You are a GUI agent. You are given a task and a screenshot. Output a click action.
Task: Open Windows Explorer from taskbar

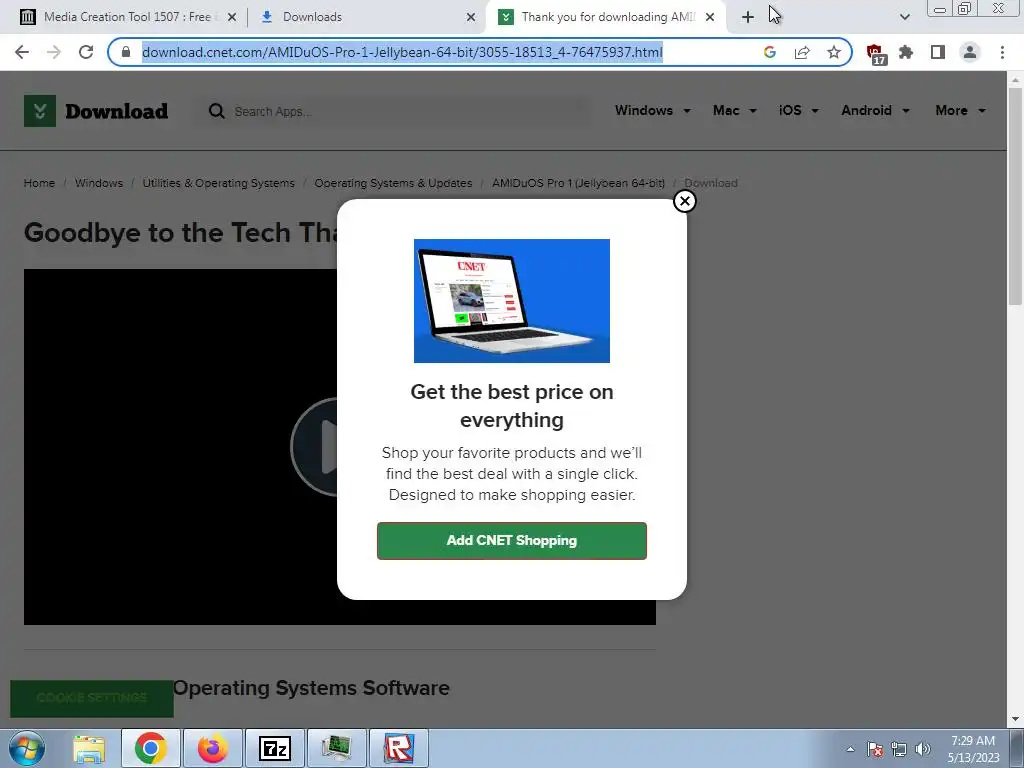(89, 748)
